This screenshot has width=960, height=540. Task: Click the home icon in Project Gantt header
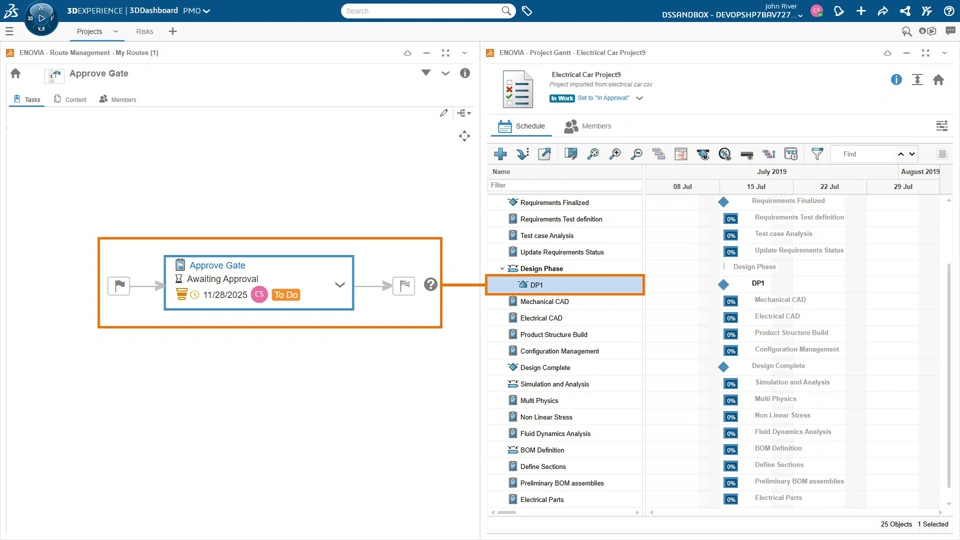[938, 80]
